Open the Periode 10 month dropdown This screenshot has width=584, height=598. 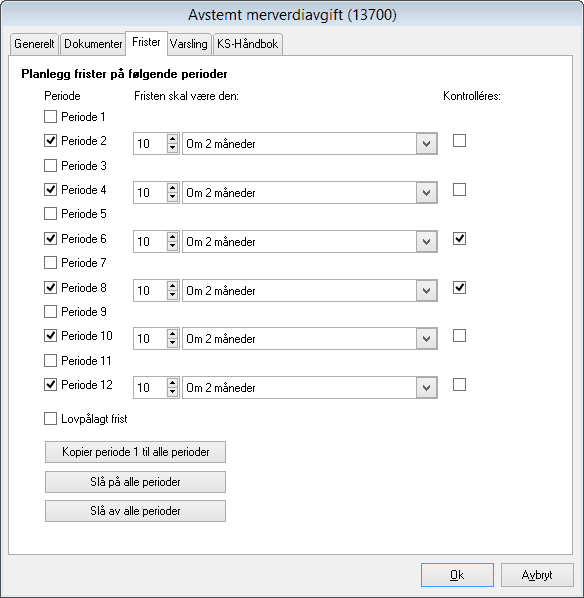[x=426, y=339]
